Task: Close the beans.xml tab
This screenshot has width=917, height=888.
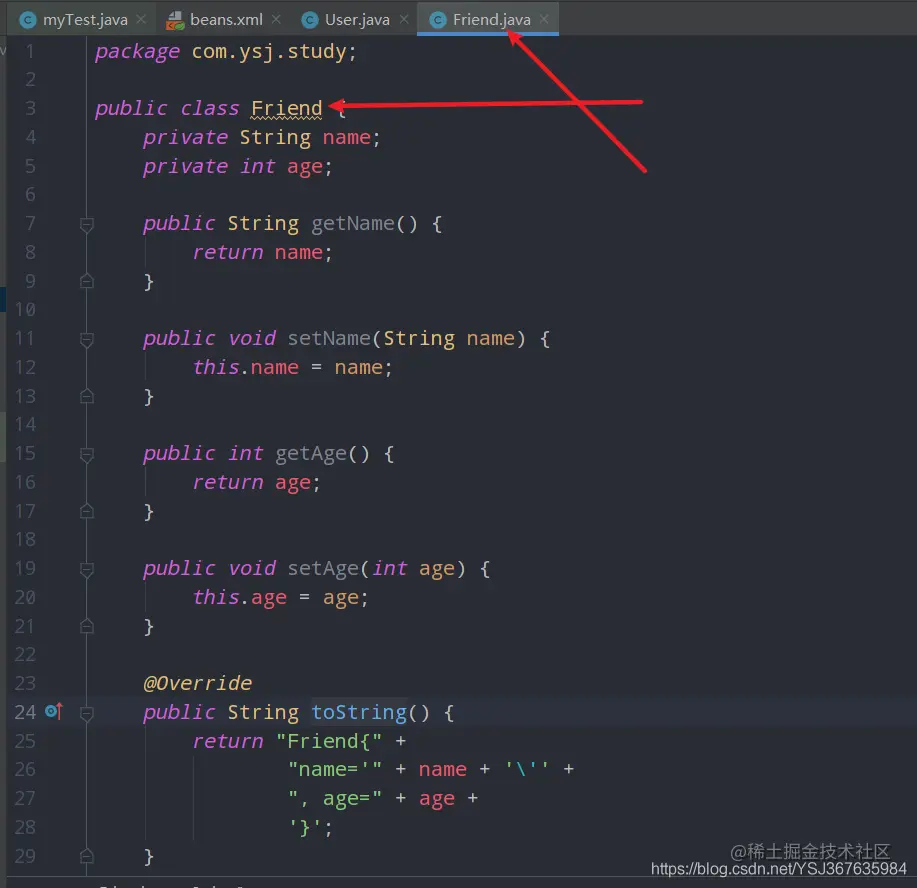Action: click(x=276, y=19)
